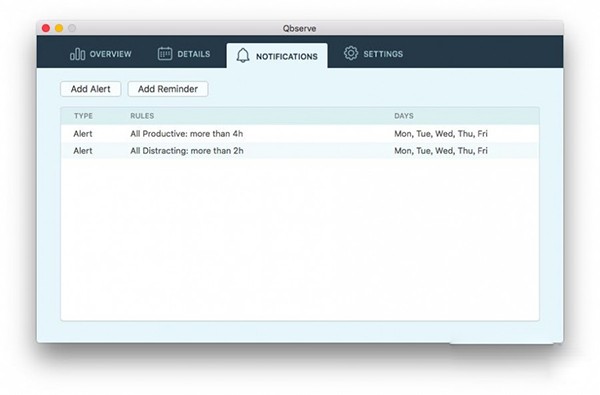Click the days cell of the Distracting alert

point(441,151)
